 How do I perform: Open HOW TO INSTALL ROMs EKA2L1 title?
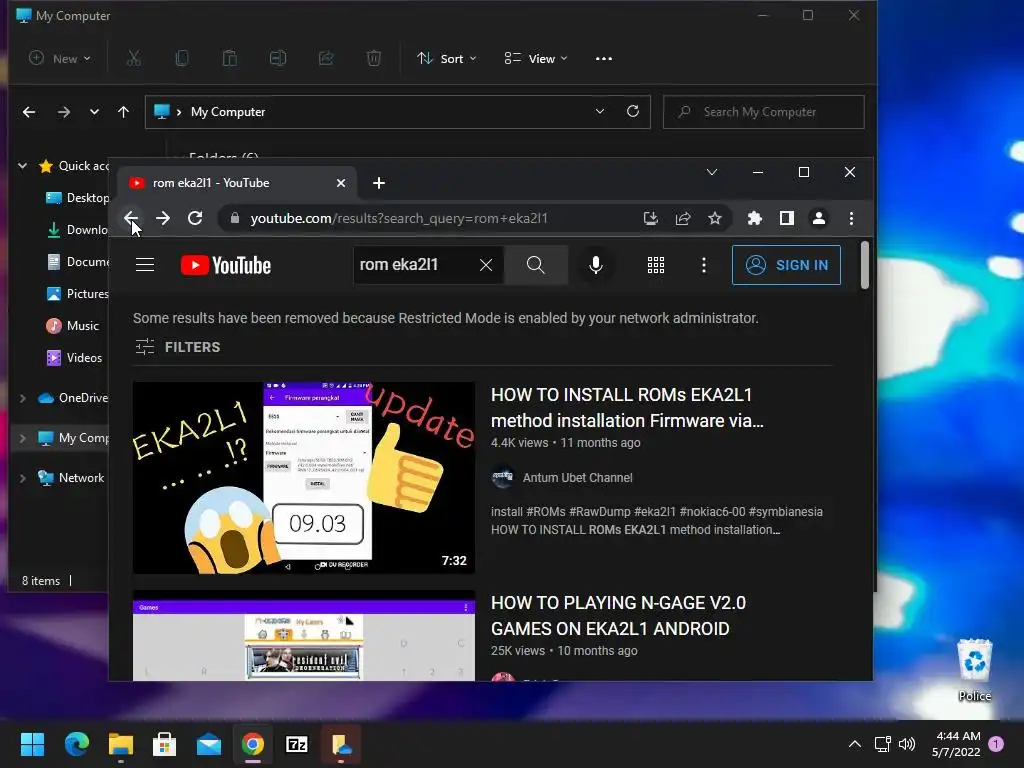pyautogui.click(x=627, y=408)
